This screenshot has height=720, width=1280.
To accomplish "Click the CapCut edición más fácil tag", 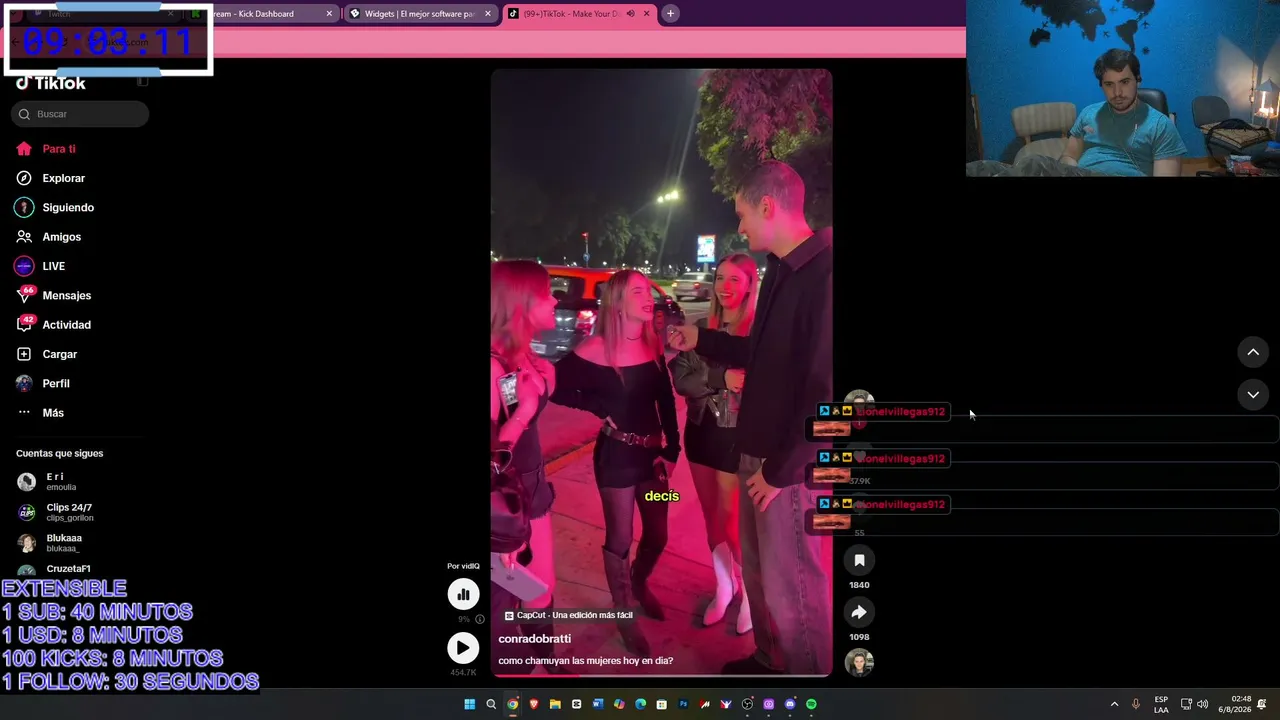I will [x=569, y=616].
